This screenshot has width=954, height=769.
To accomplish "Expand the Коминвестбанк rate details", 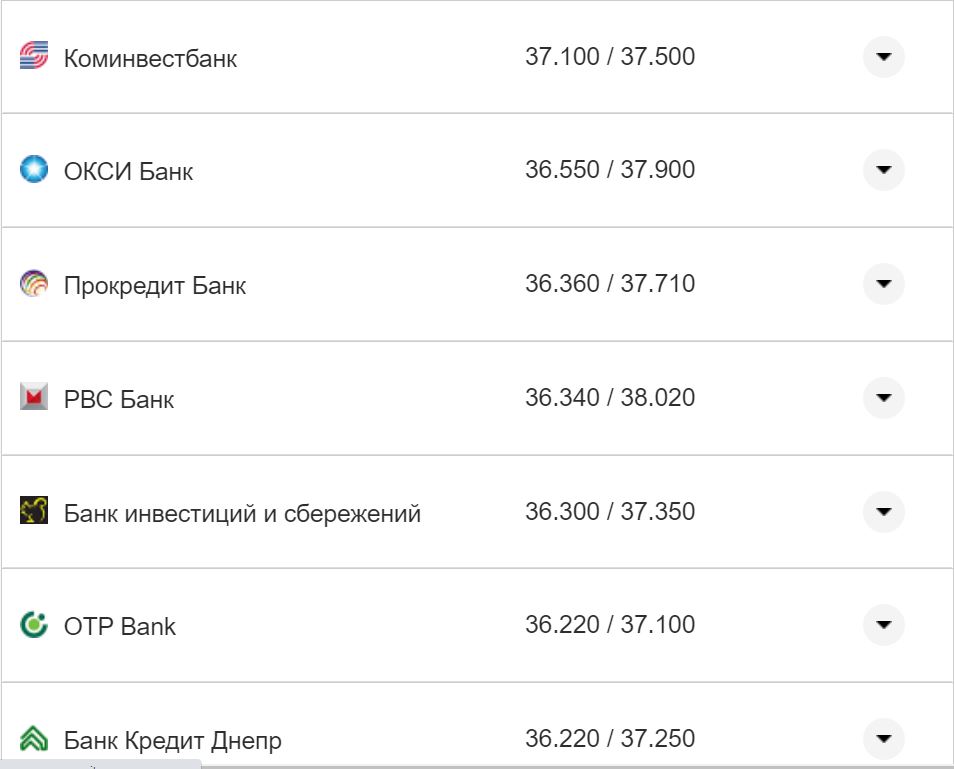I will pyautogui.click(x=884, y=57).
